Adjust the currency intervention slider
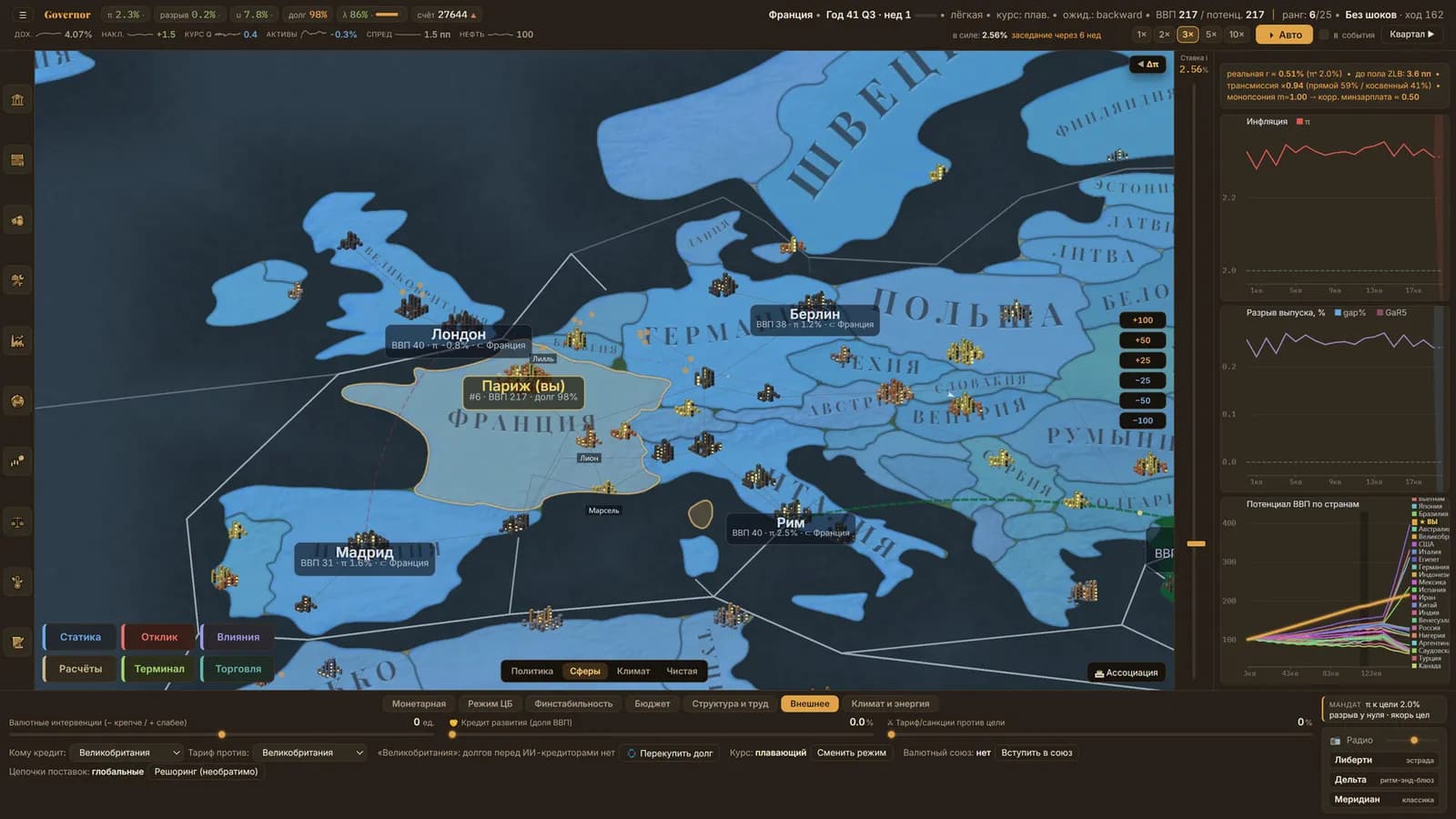This screenshot has width=1456, height=819. 221,734
